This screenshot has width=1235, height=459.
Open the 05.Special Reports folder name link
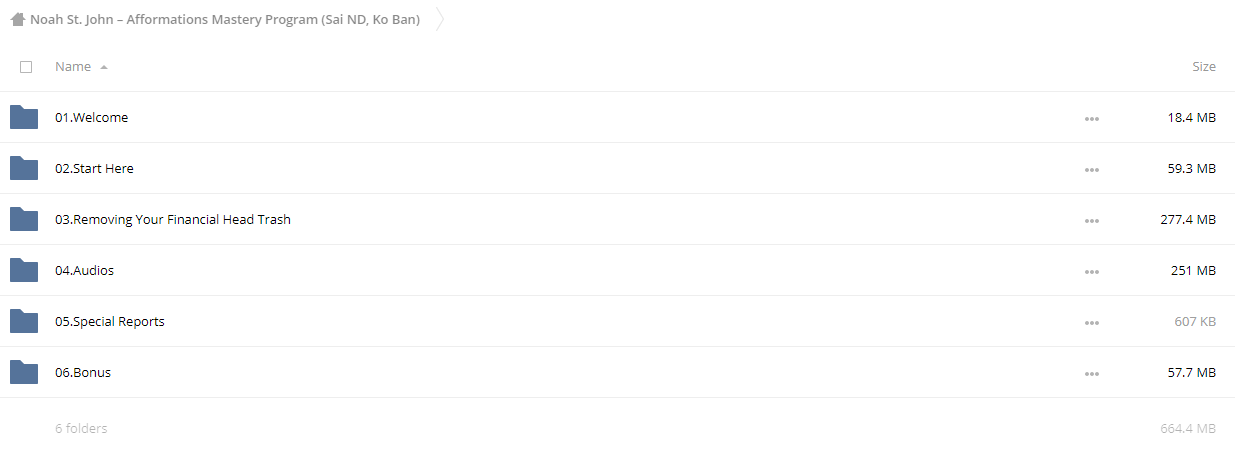(110, 321)
